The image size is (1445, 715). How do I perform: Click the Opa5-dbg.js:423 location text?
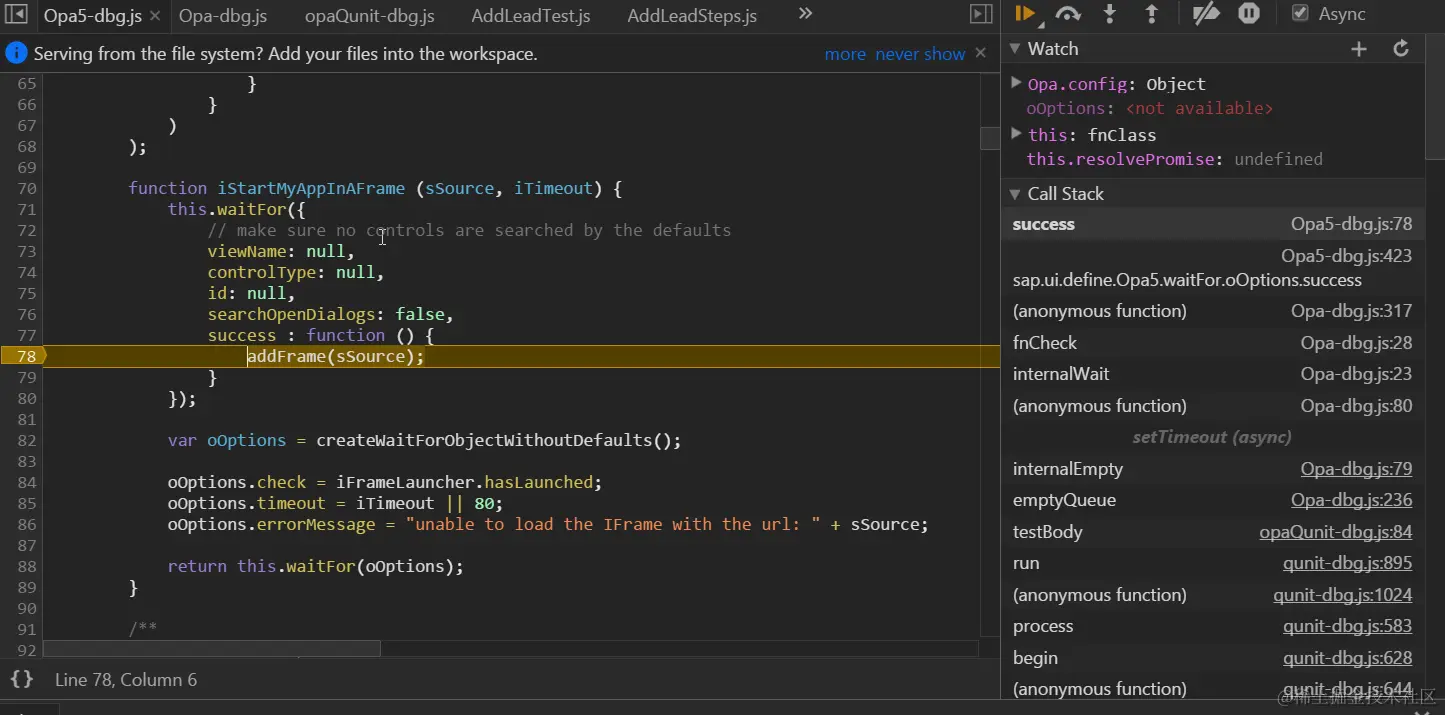pos(1346,256)
